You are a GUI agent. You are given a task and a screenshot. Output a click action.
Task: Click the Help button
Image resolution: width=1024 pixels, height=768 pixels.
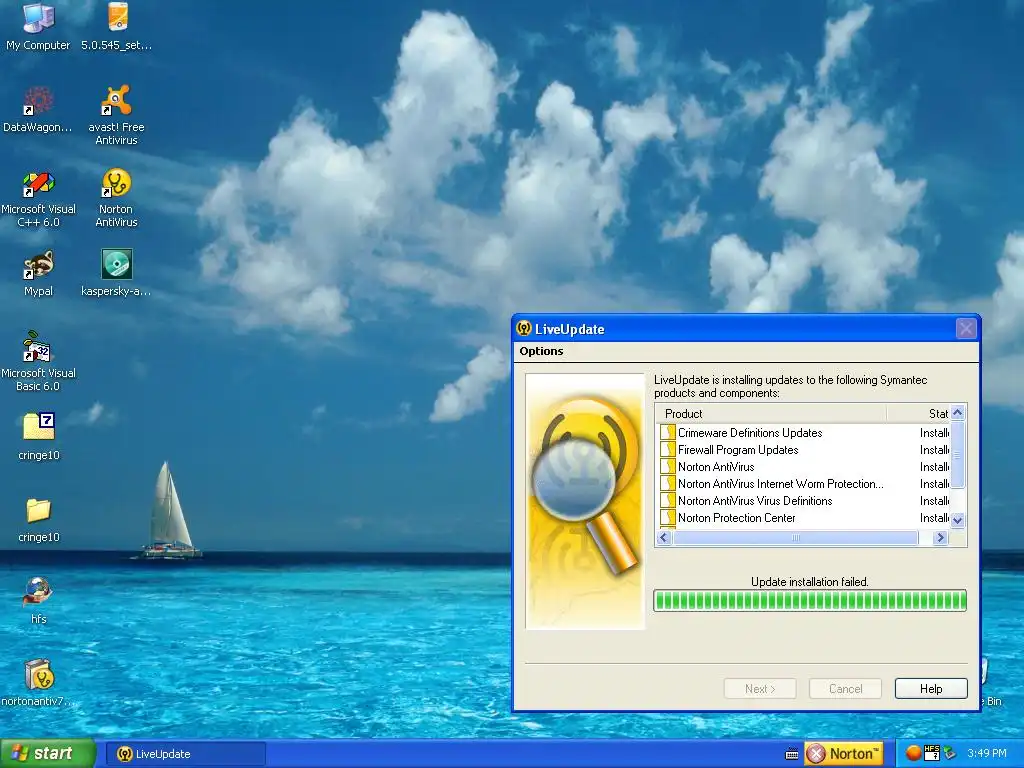pyautogui.click(x=931, y=688)
